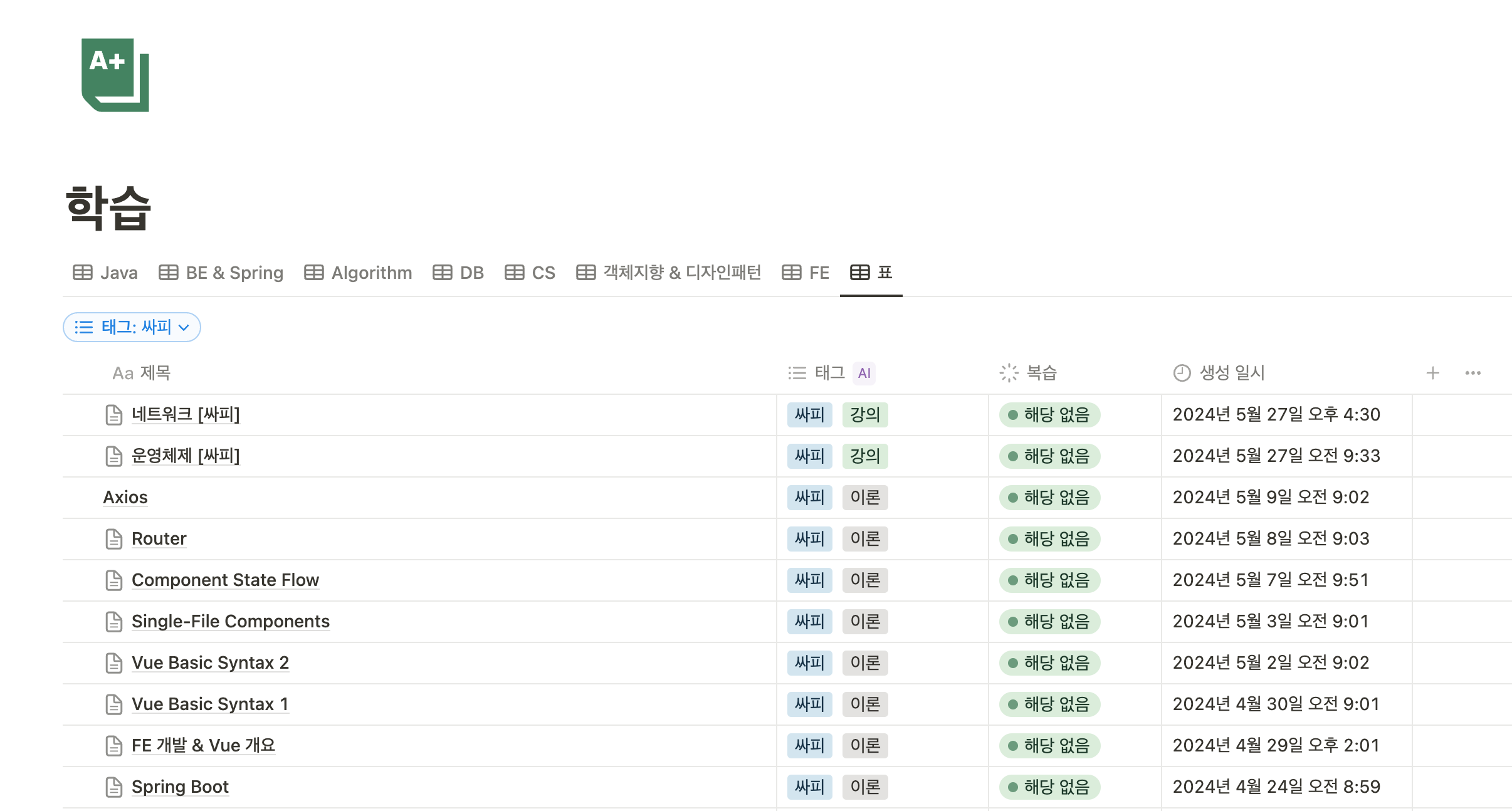
Task: Click the green 강의 tag in 네트워크 row
Action: pyautogui.click(x=864, y=414)
